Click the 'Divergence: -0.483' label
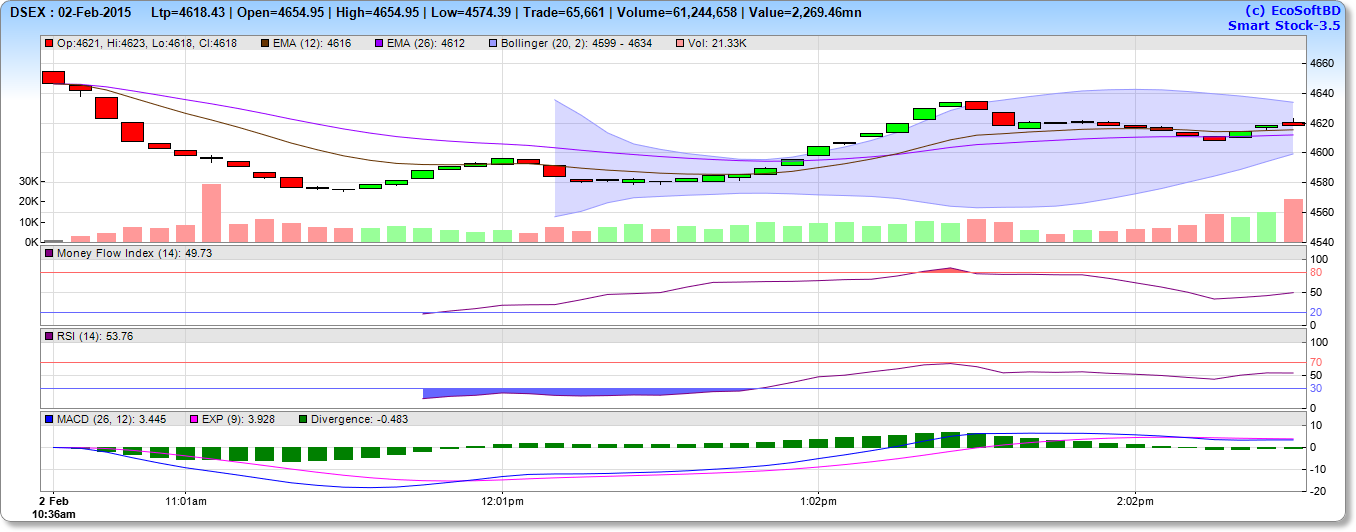Viewport: 1356px width, 532px height. click(x=360, y=419)
